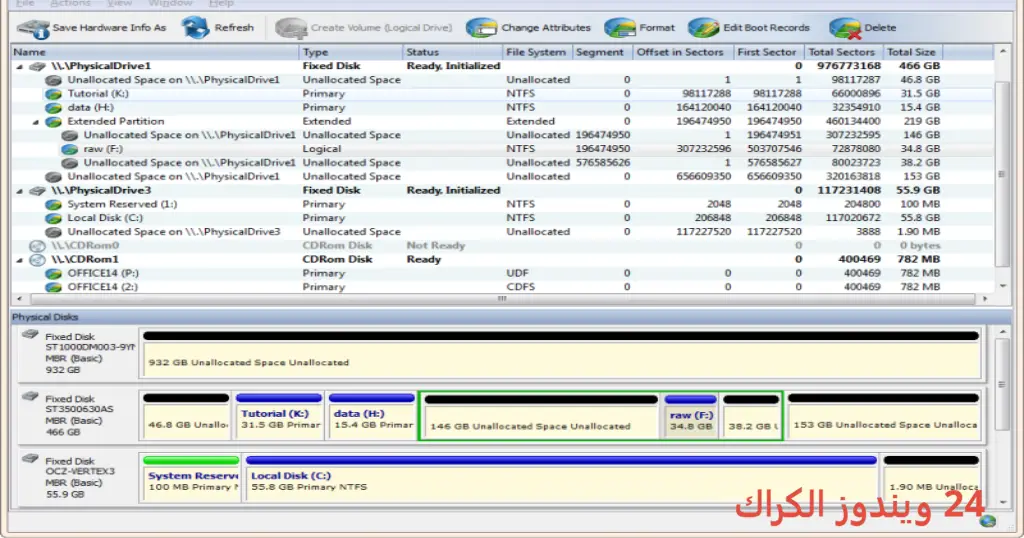Select the System Reserved partition block
1024x538 pixels.
[x=191, y=478]
